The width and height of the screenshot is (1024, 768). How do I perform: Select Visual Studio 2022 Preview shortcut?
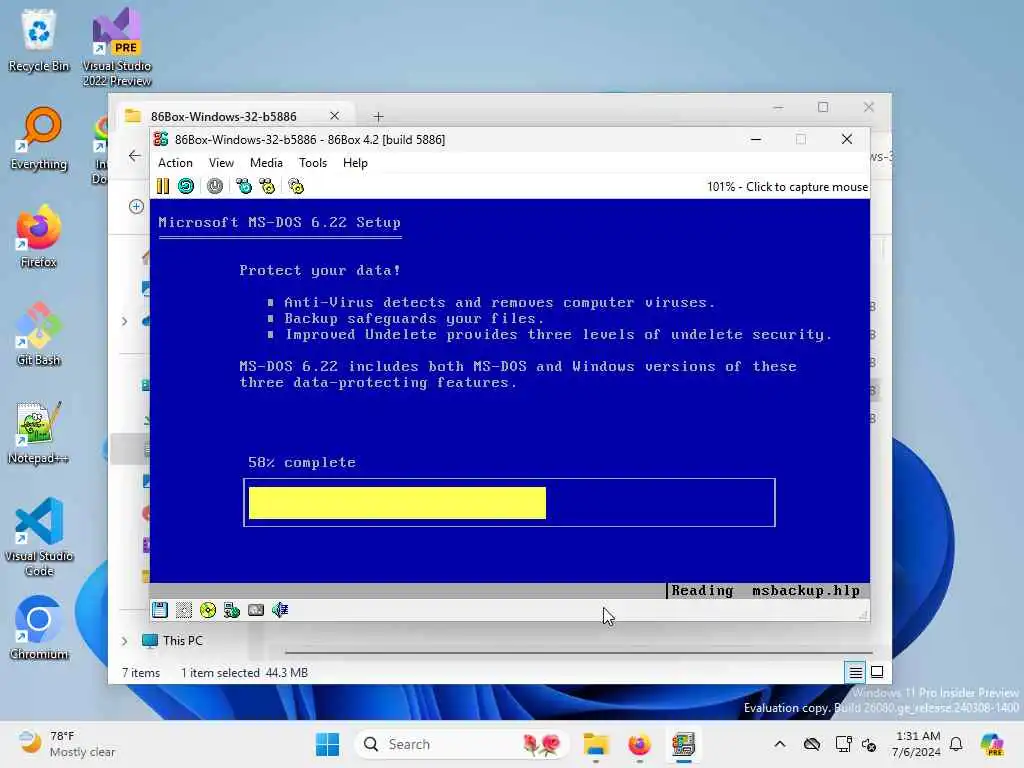pos(117,47)
